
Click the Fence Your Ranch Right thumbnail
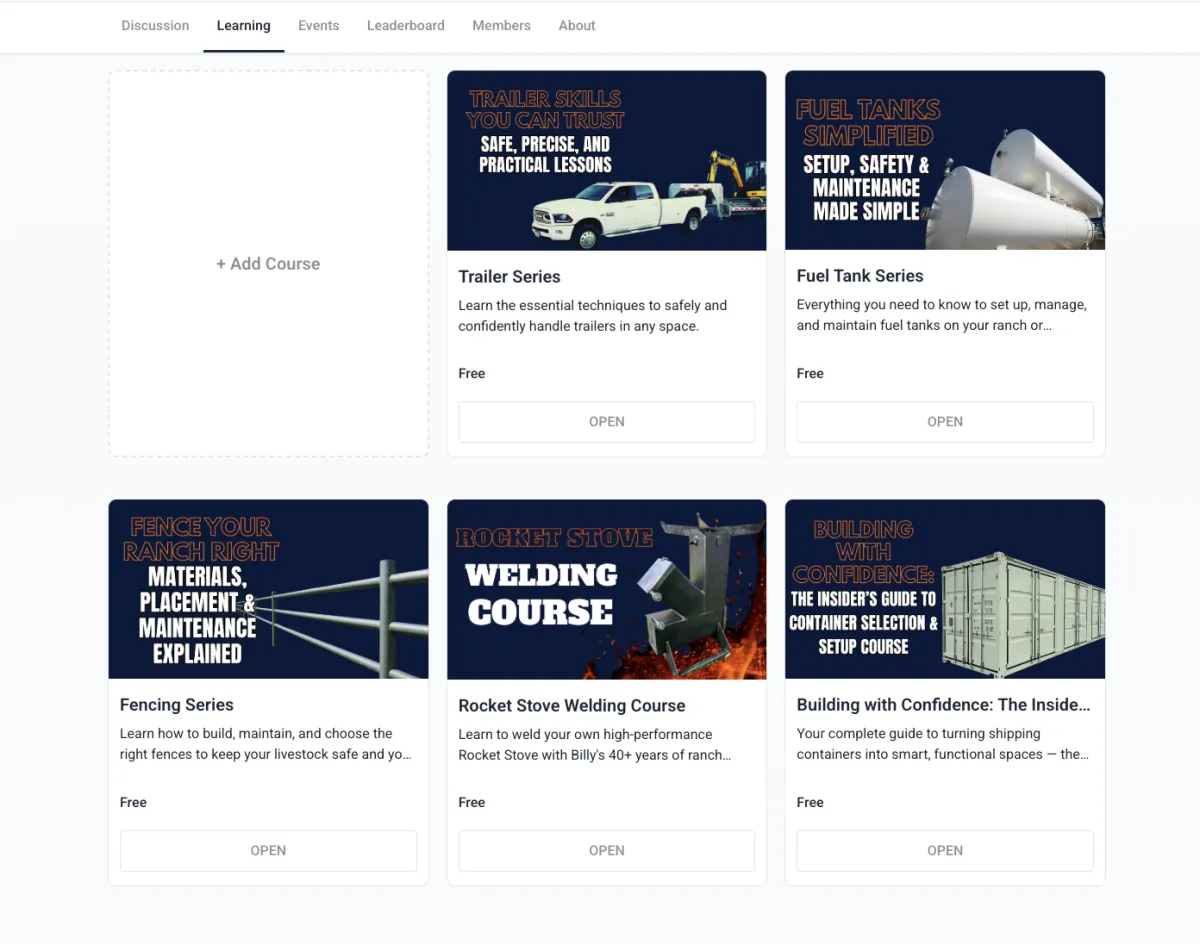click(x=268, y=589)
